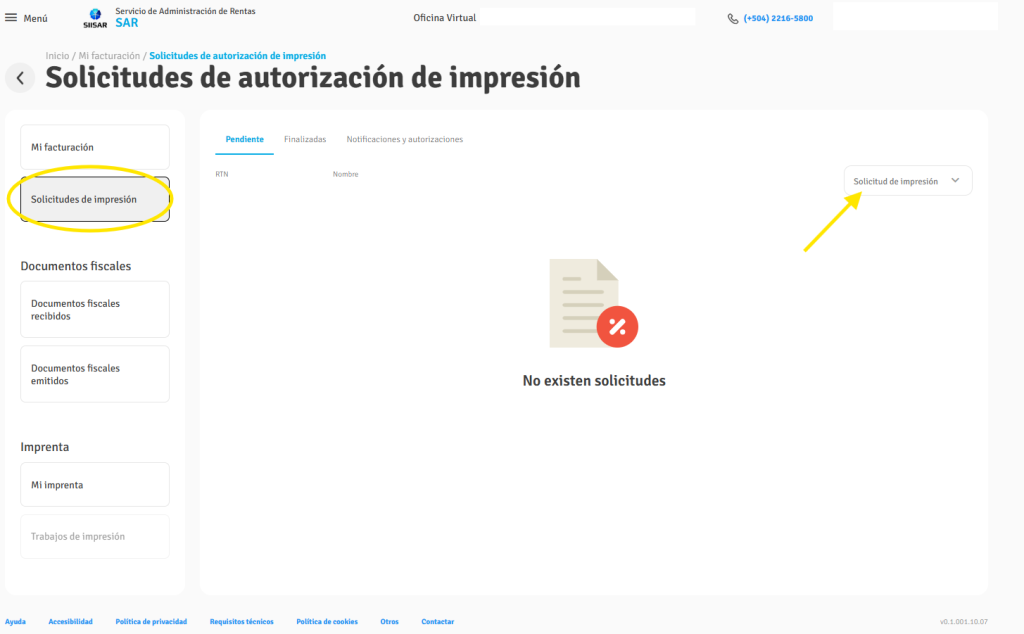1024x634 pixels.
Task: Click the SAR header title text
Action: click(127, 23)
